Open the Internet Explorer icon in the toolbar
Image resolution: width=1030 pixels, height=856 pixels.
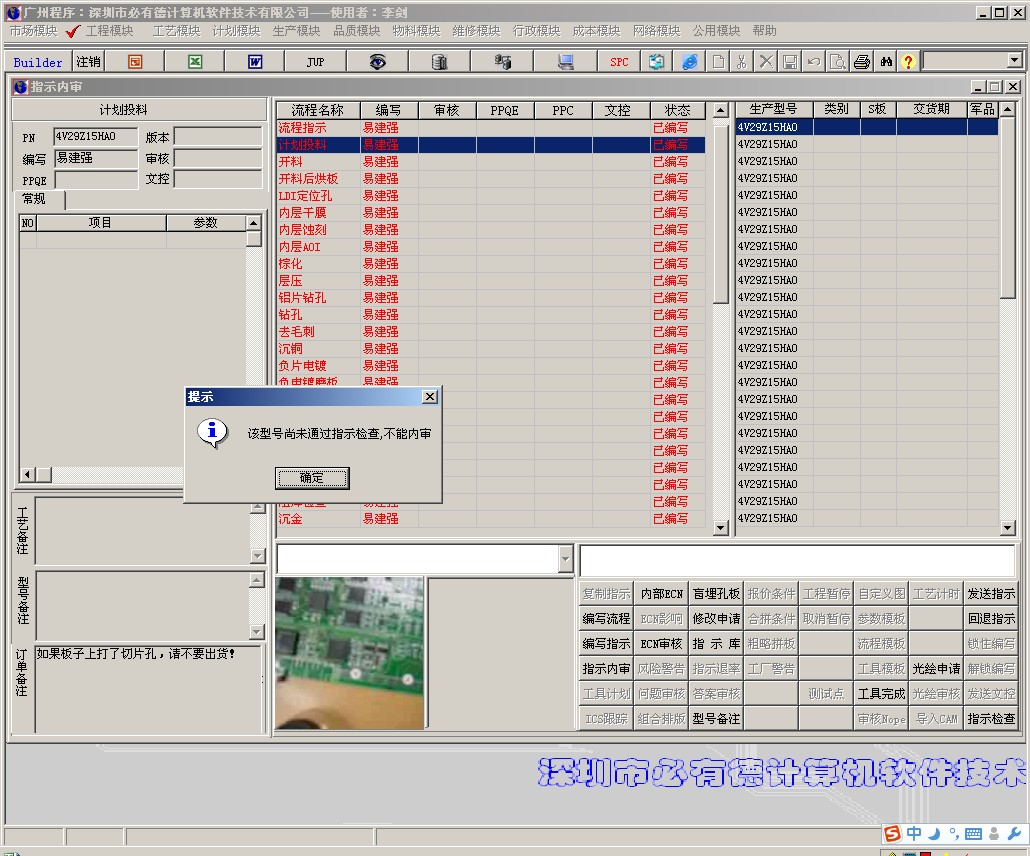690,62
